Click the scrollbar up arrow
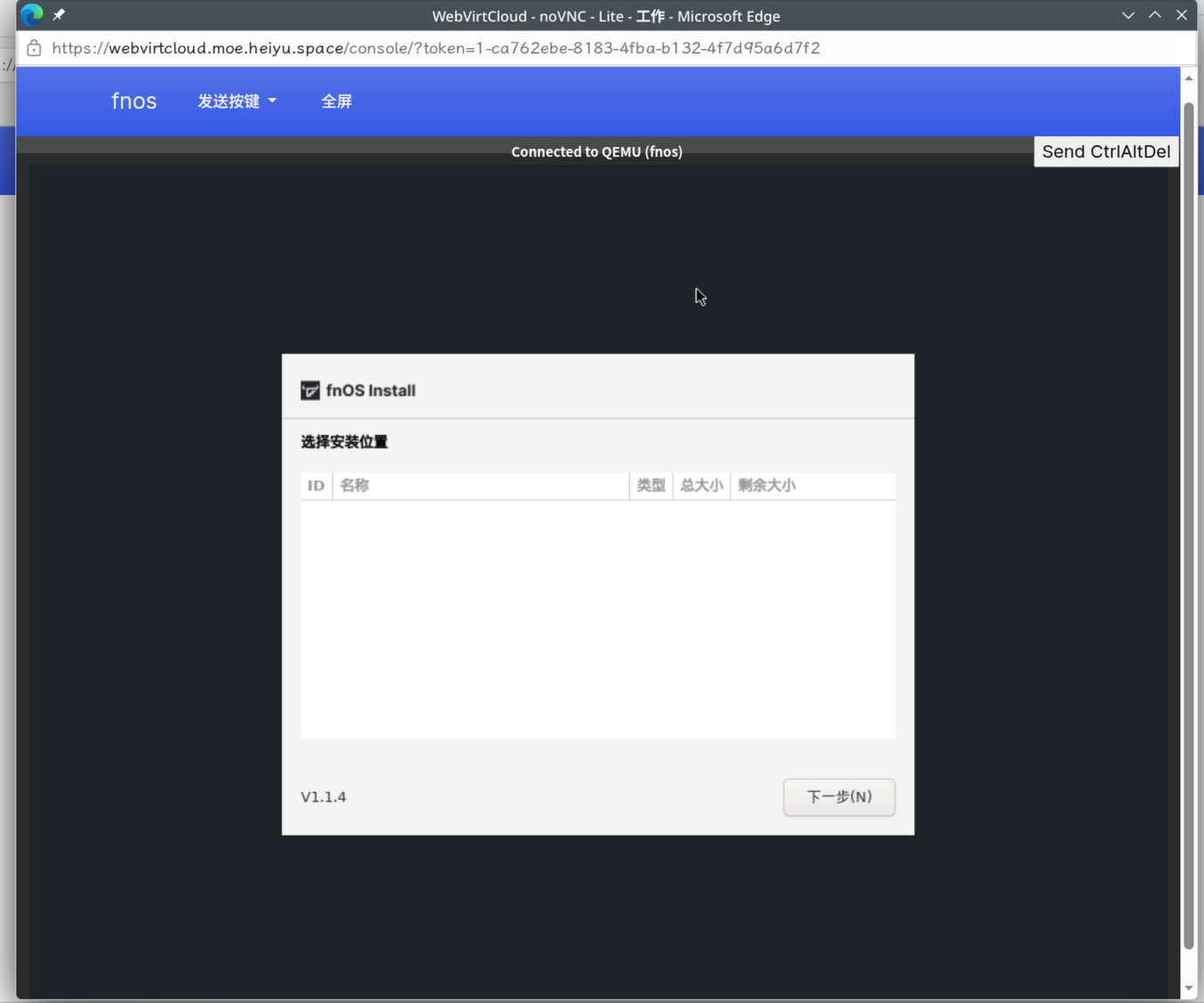This screenshot has width=1204, height=1003. [1189, 78]
